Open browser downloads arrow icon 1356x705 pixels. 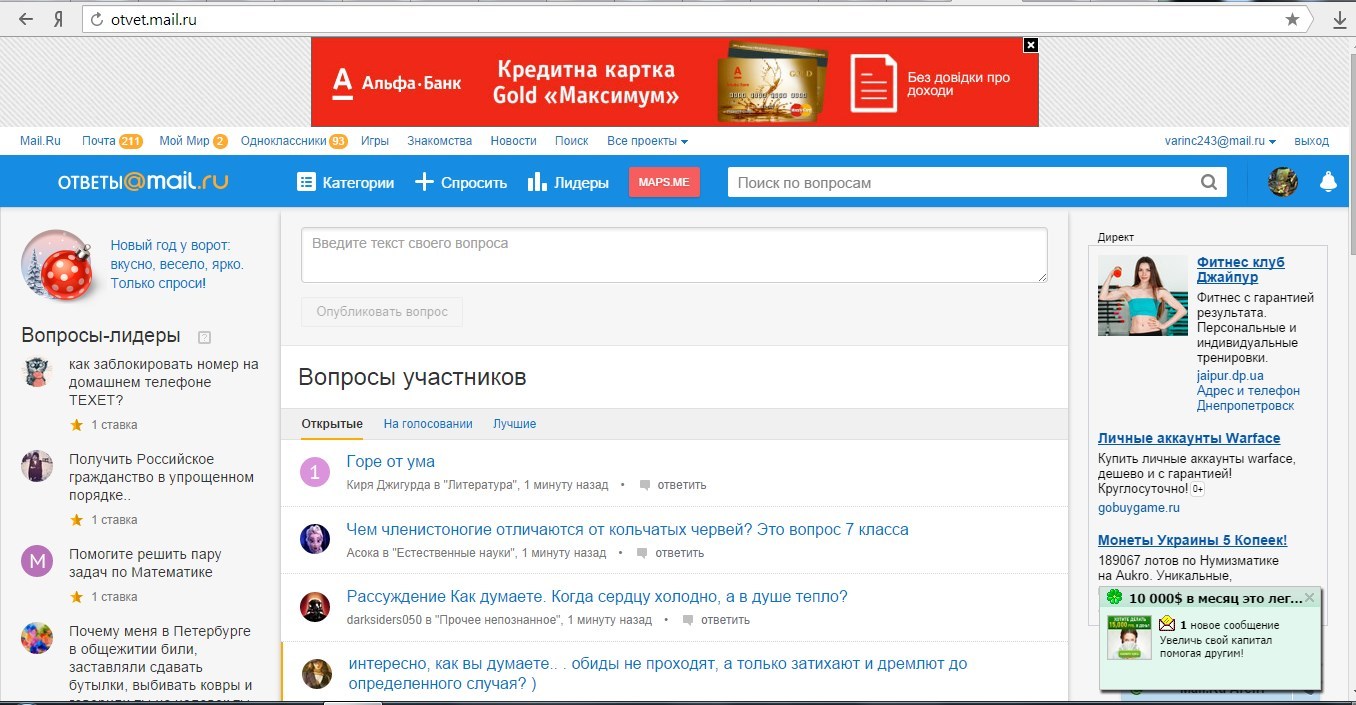(1339, 20)
